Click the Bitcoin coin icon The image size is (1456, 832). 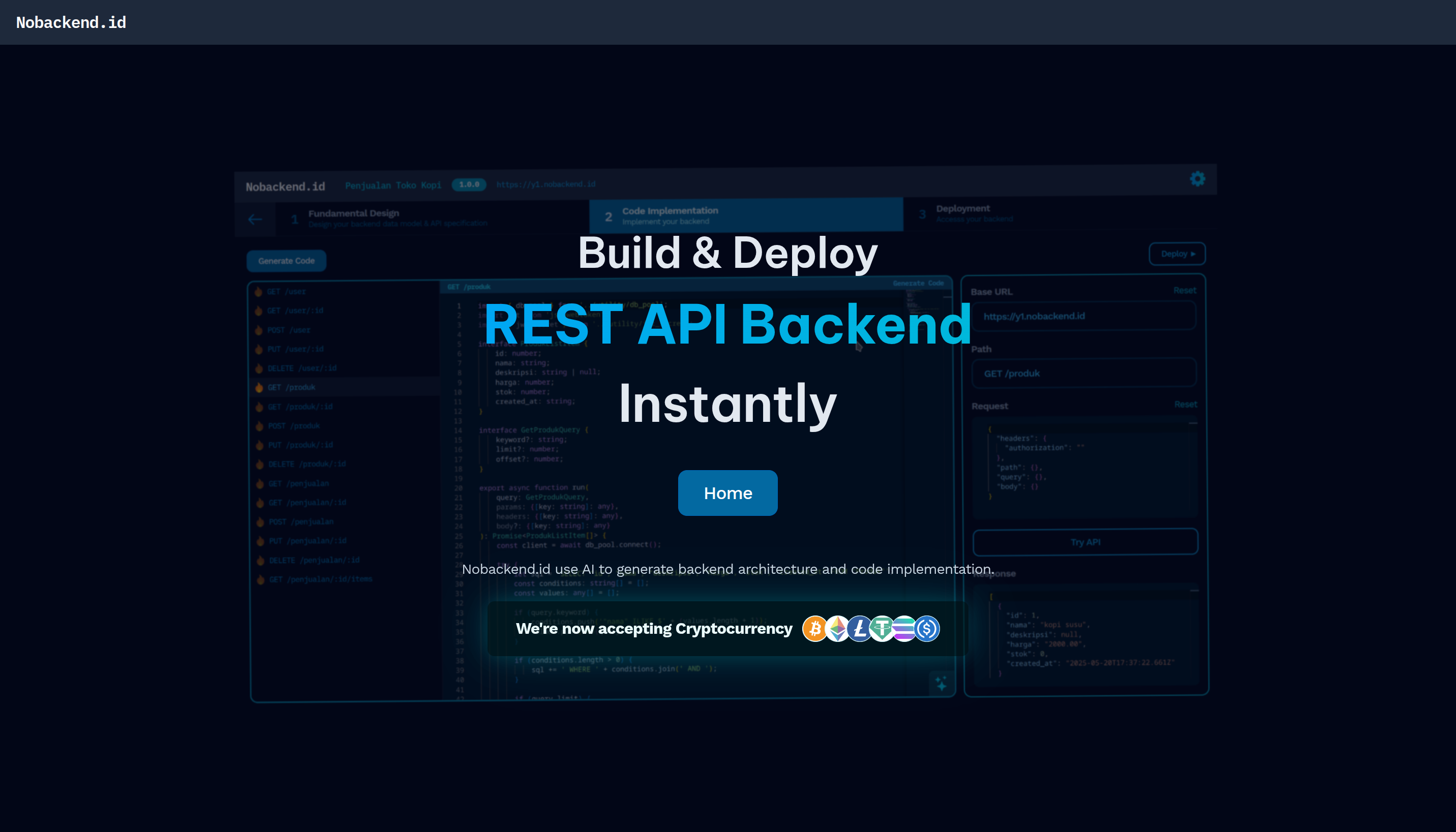pos(815,629)
